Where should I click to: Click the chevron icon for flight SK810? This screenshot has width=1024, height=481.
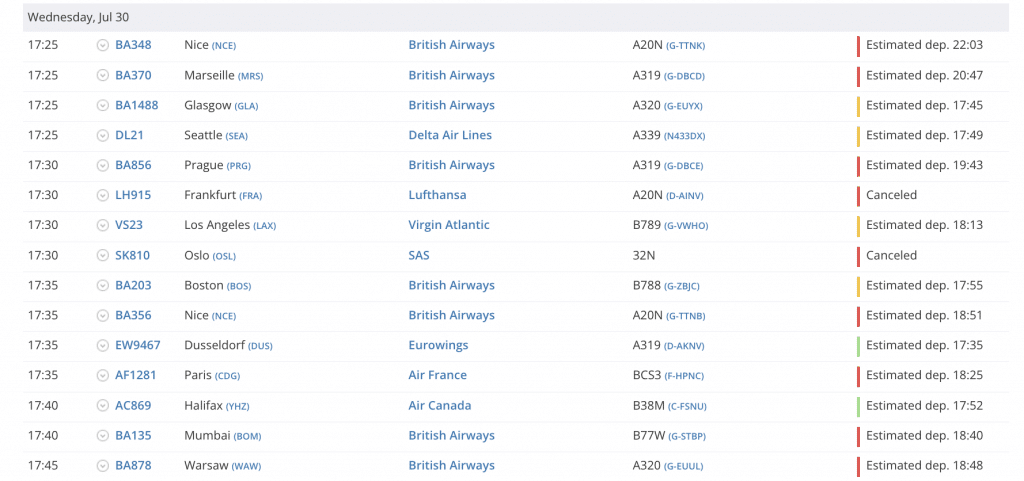point(102,255)
